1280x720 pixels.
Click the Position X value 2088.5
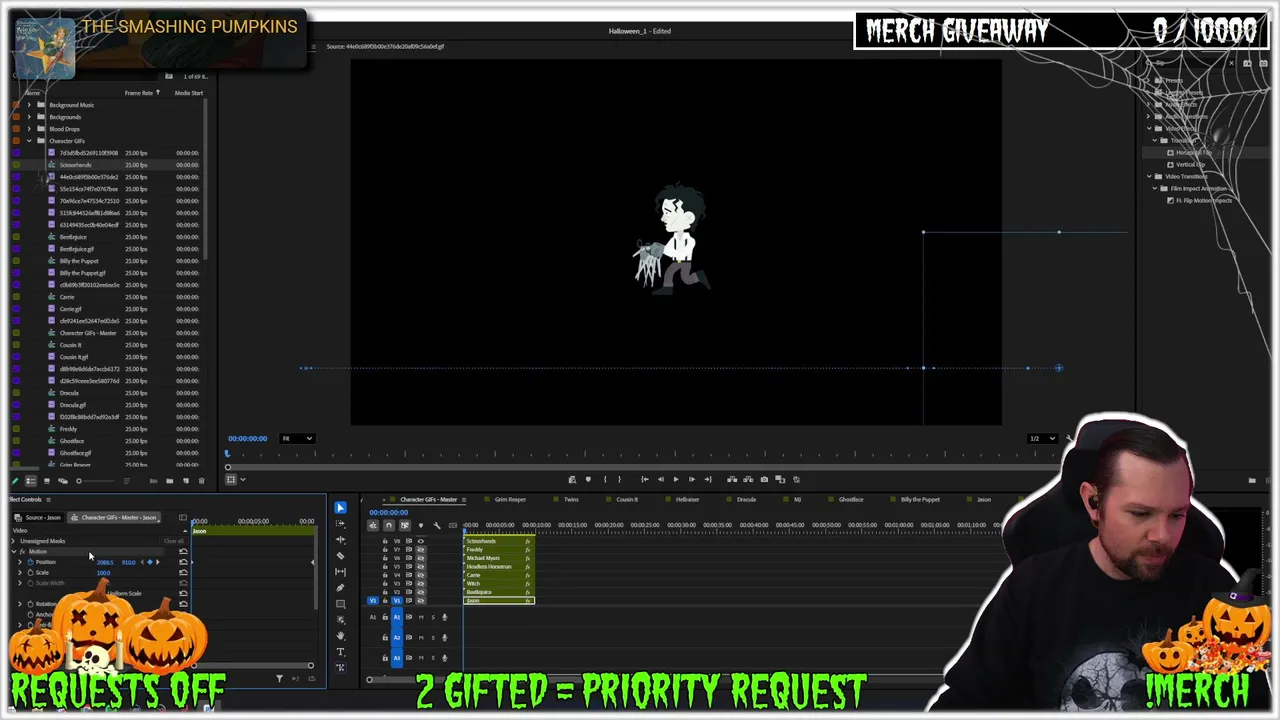tap(105, 563)
